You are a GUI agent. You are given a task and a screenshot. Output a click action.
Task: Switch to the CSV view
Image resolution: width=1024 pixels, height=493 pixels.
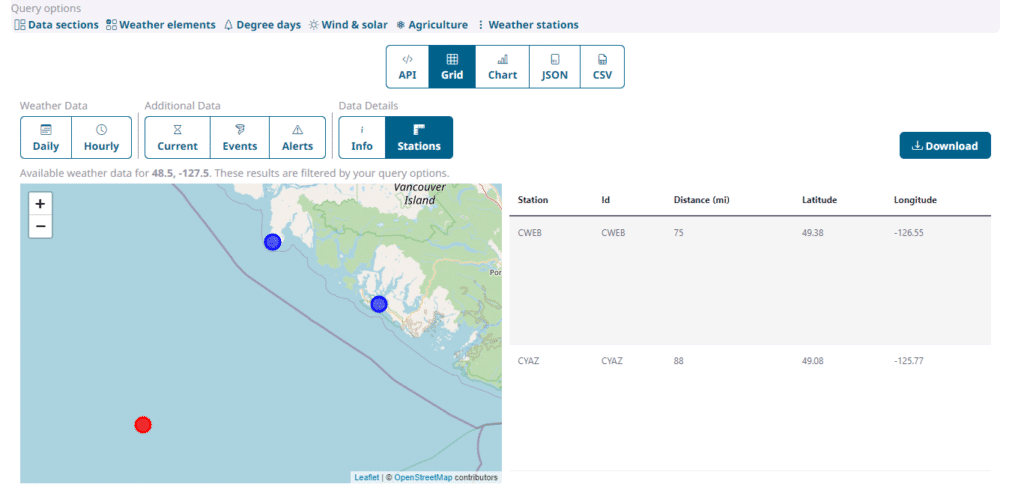602,67
